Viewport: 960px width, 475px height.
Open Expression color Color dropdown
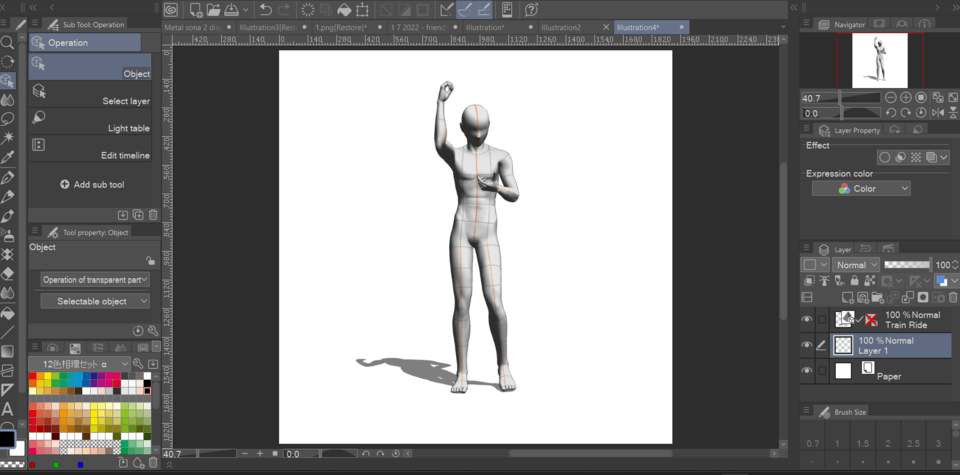(861, 189)
